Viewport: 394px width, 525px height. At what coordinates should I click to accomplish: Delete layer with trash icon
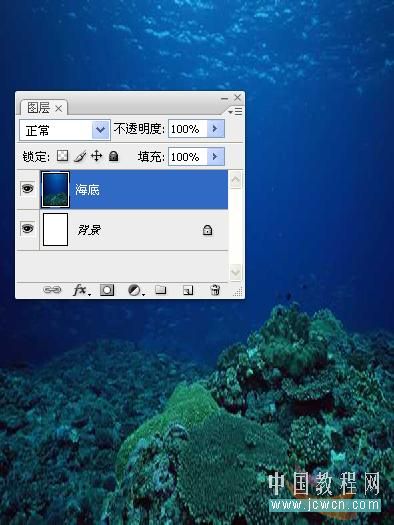pos(215,290)
